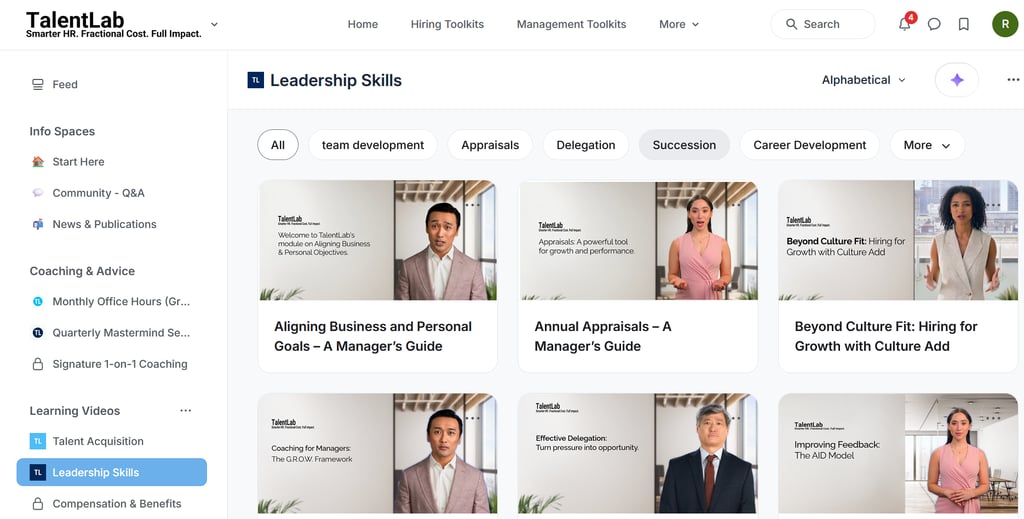Open Learning Videos section three-dot menu

coord(185,411)
